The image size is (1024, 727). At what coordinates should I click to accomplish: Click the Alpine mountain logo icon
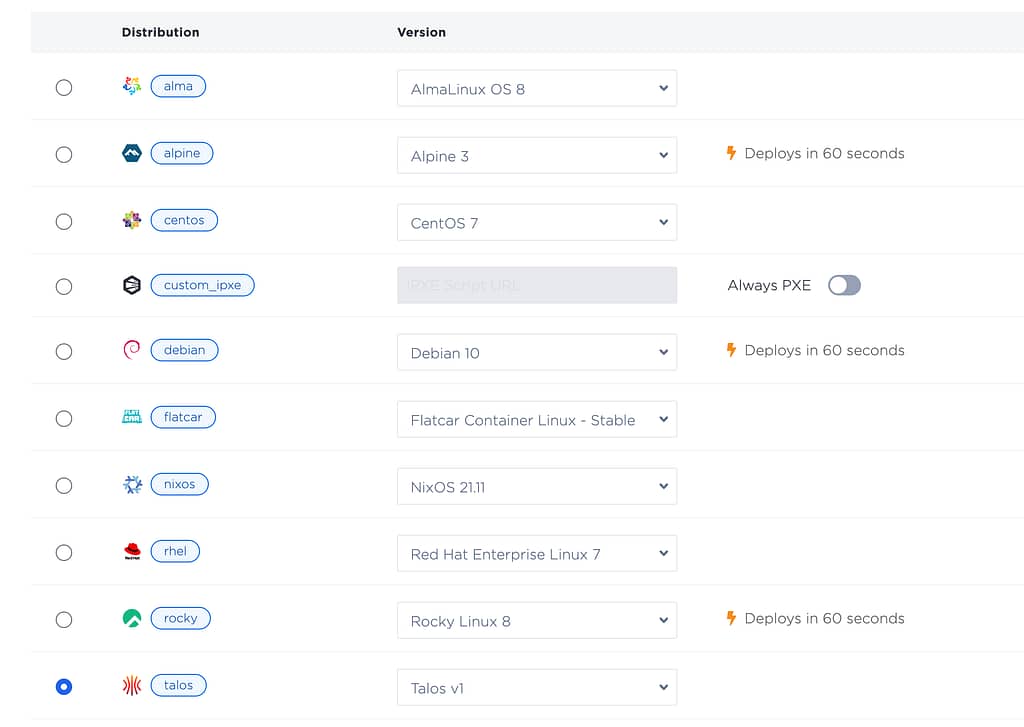pos(132,153)
